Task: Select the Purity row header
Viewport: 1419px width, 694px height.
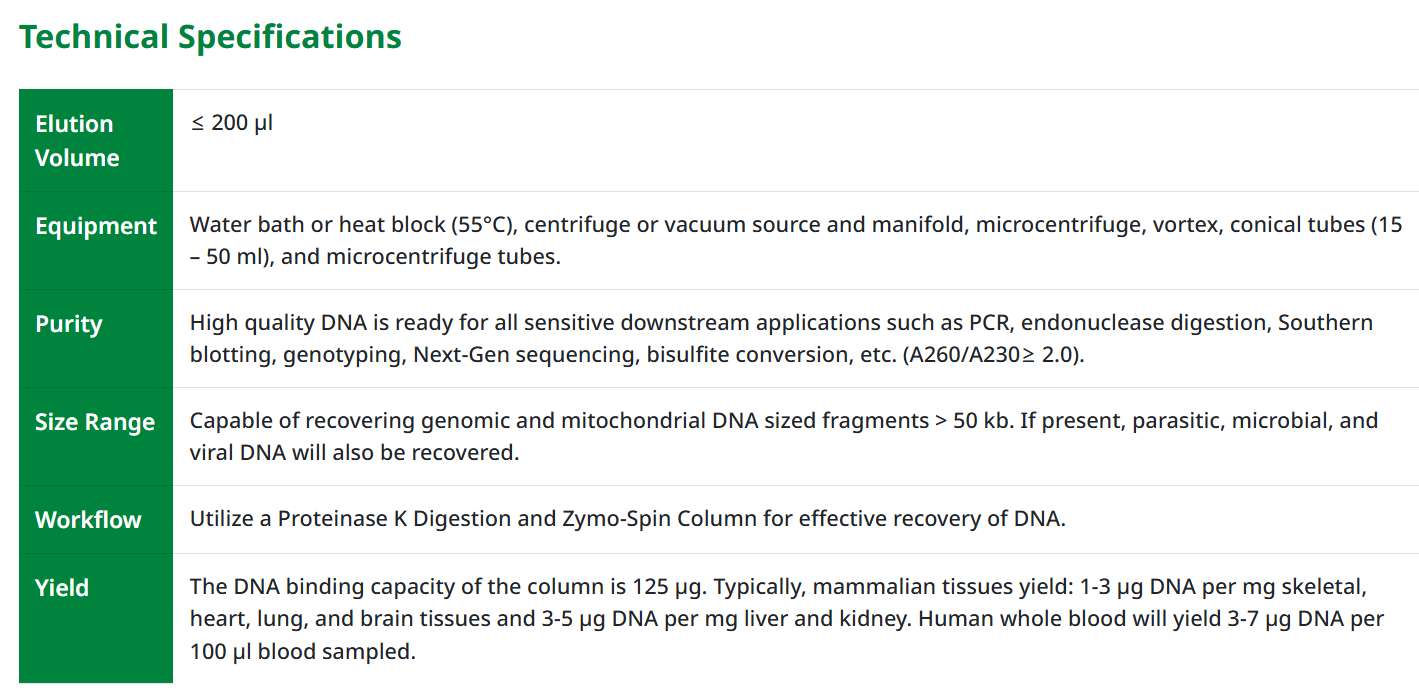Action: [x=69, y=324]
